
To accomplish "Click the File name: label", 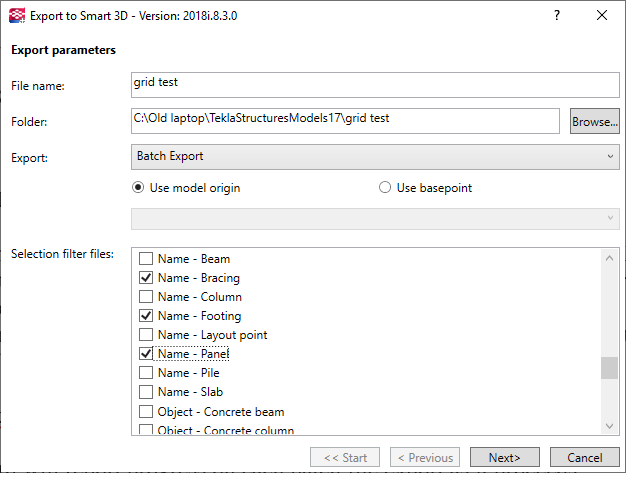I will [x=38, y=86].
